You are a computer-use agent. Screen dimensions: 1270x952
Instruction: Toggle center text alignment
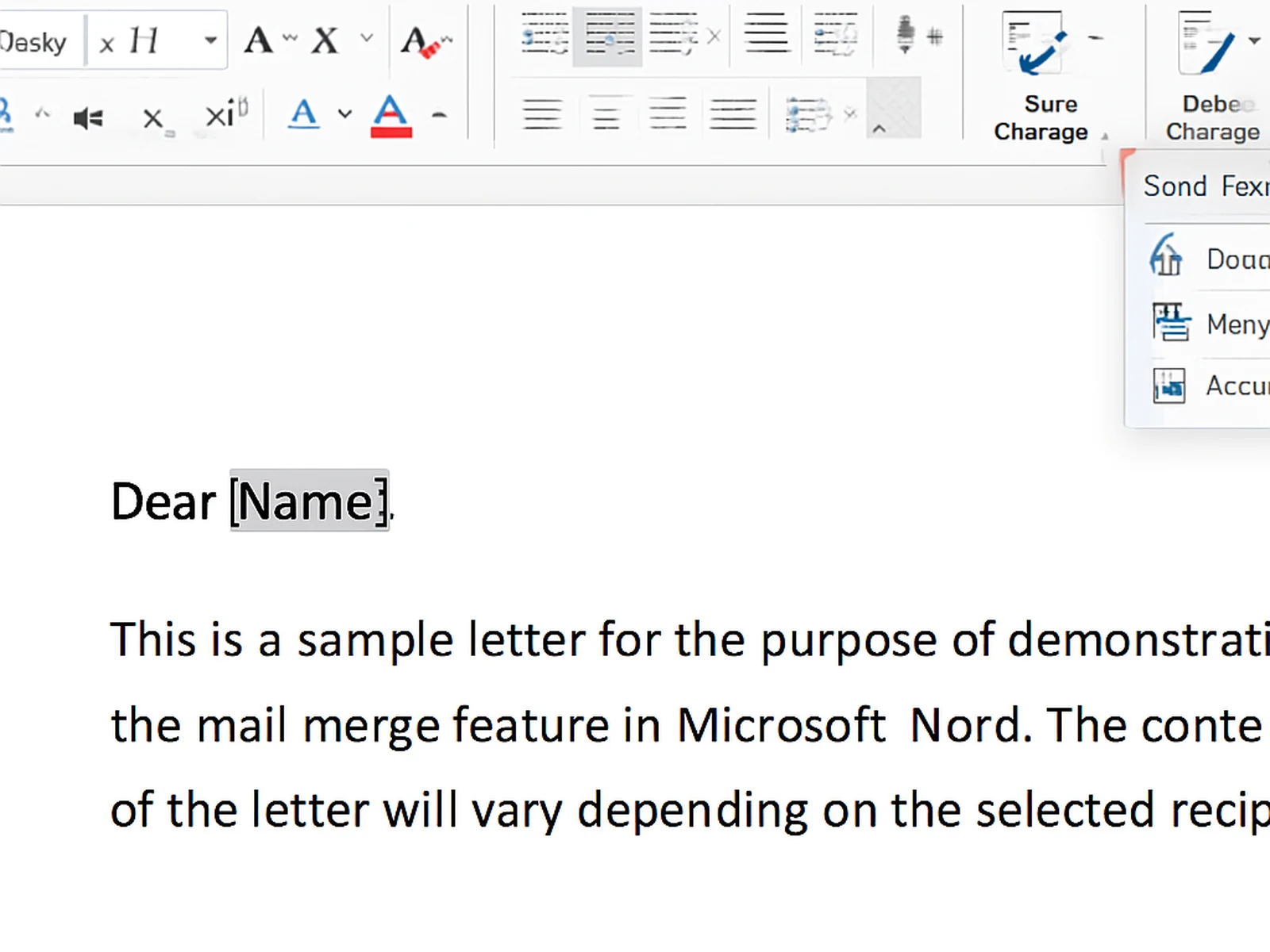606,115
